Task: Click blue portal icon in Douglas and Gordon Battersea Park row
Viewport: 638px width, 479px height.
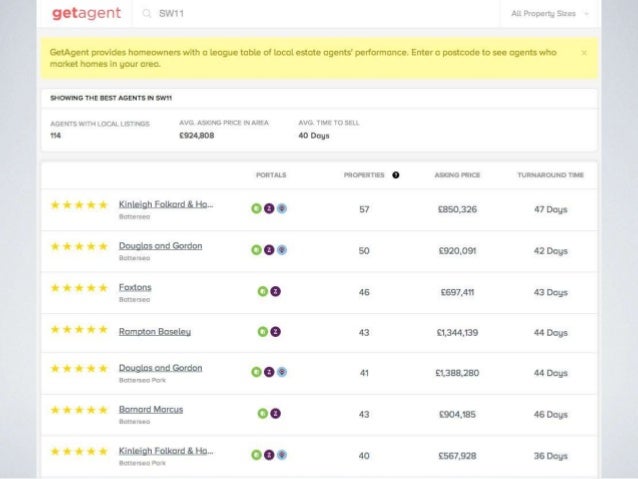Action: click(283, 372)
